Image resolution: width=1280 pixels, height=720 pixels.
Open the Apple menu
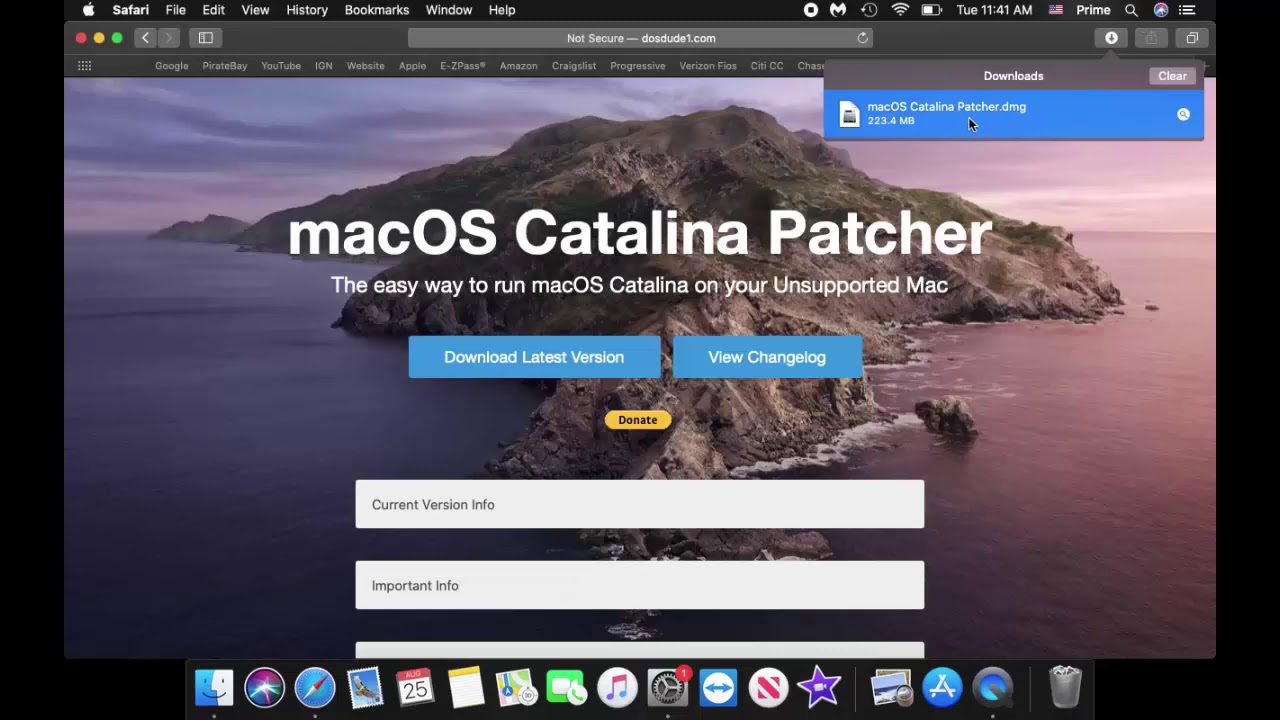point(88,10)
